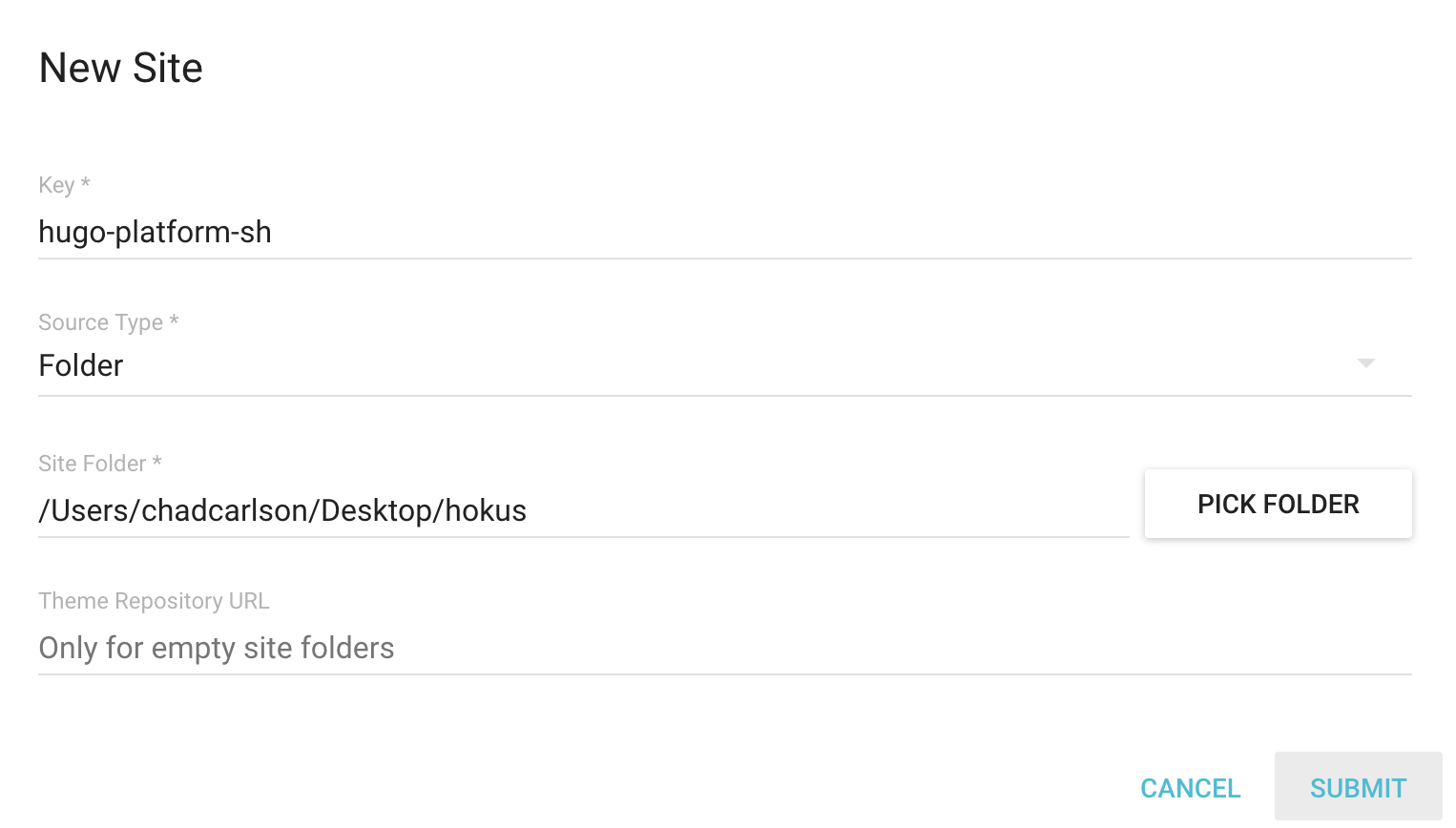
Task: Place cursor on 'Desktop' in folder path
Action: coord(376,510)
